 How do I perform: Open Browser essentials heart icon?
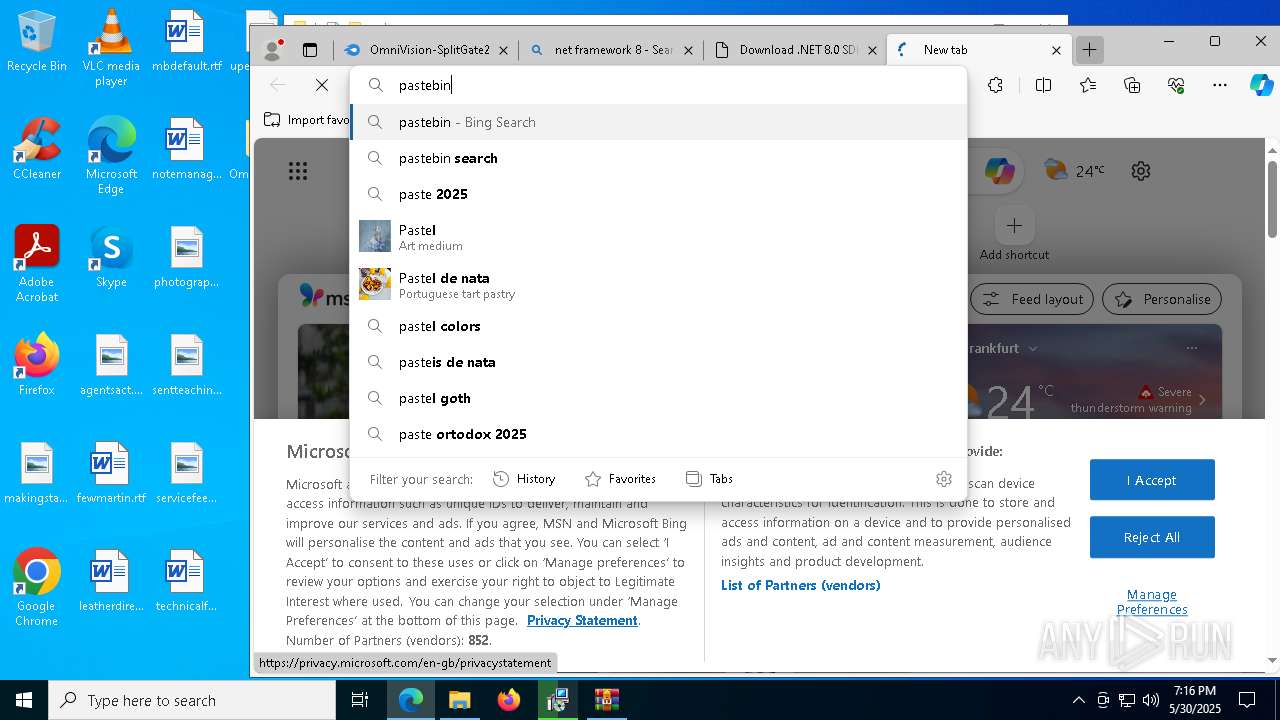pos(1176,85)
